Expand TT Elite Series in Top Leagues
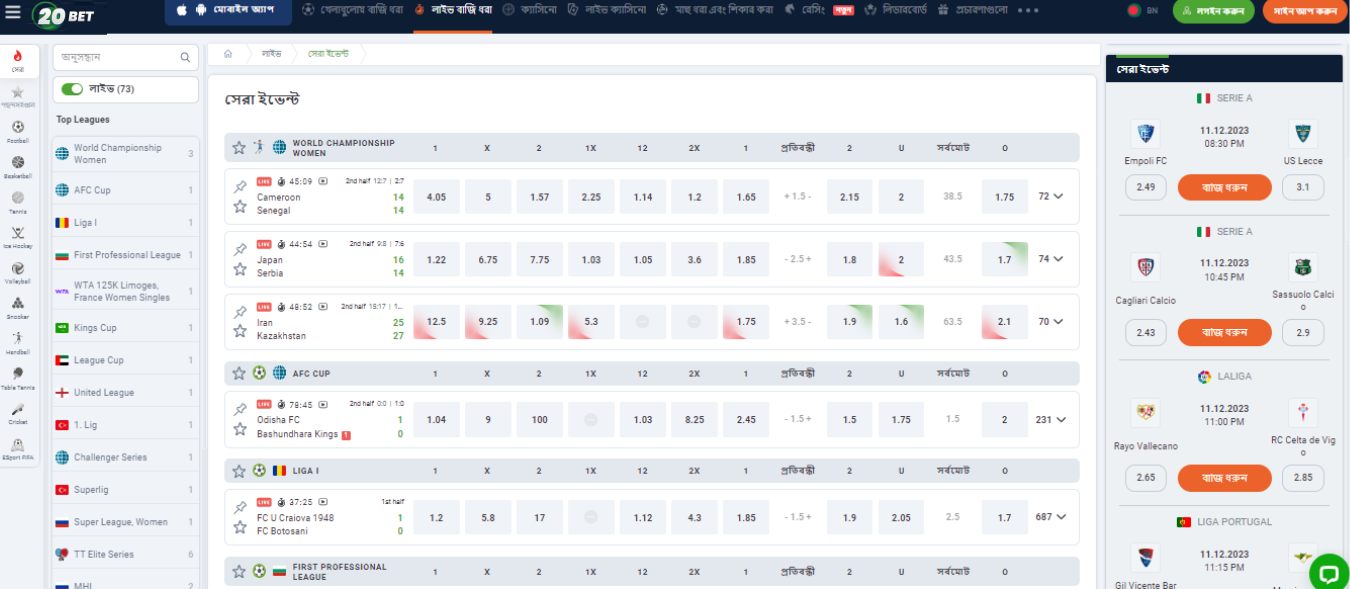 click(125, 554)
